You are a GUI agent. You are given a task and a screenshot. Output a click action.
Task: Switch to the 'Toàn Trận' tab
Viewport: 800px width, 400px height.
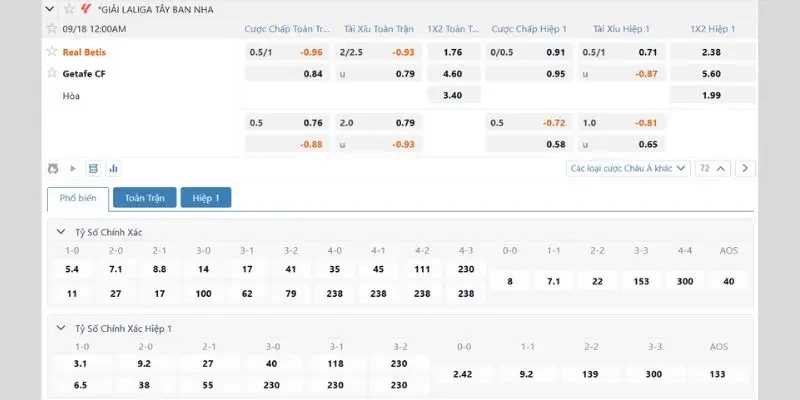[145, 197]
